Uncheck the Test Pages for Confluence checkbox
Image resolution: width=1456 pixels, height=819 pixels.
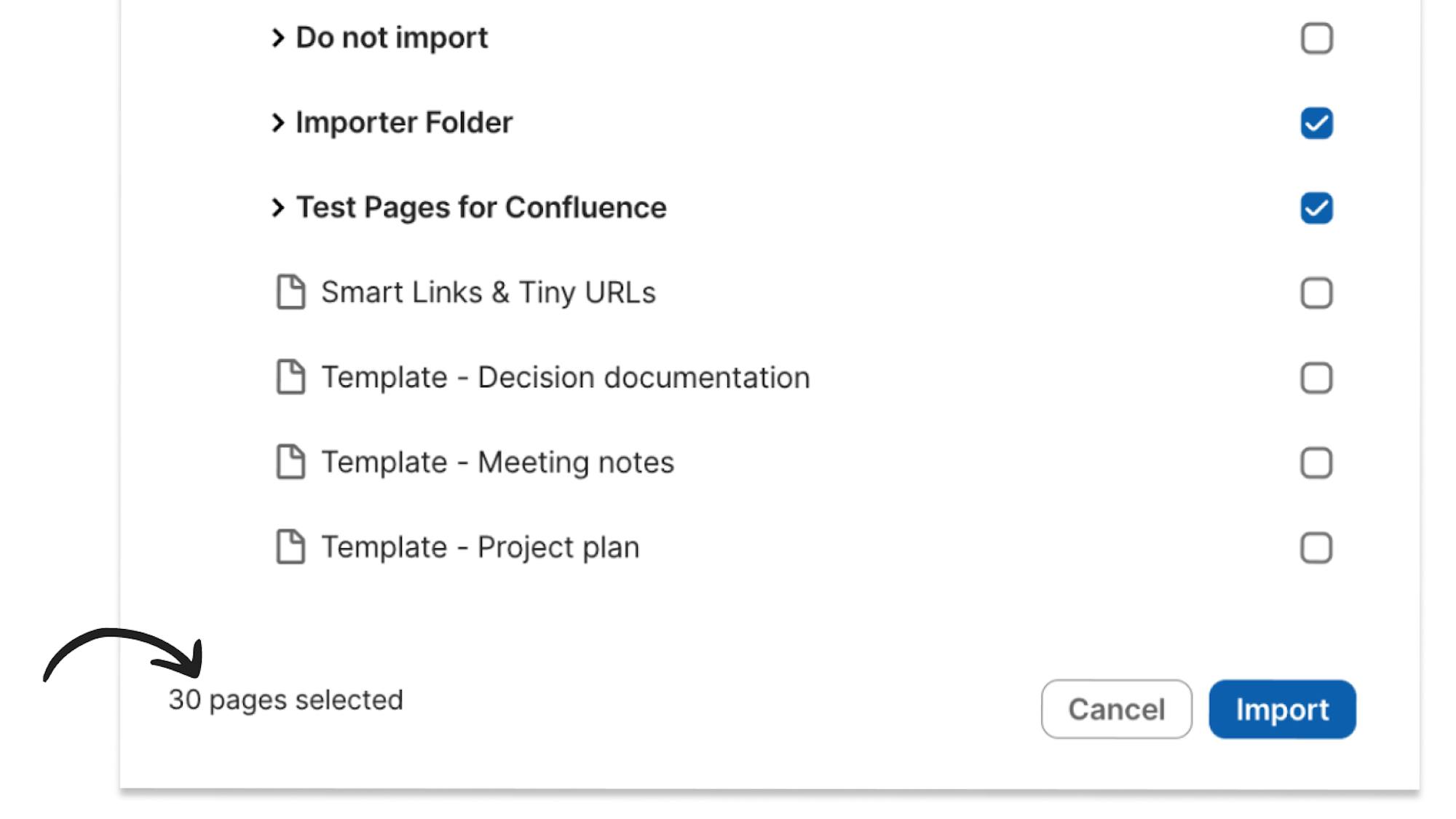1316,208
